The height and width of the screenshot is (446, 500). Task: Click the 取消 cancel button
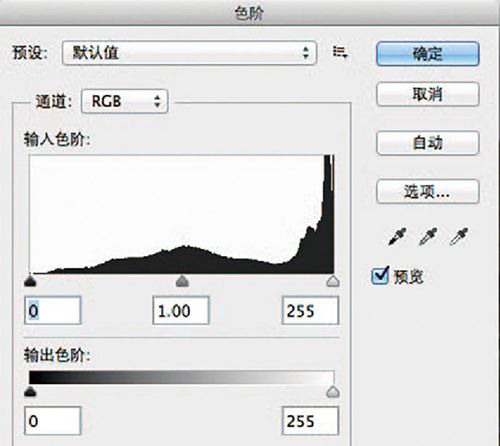click(428, 94)
